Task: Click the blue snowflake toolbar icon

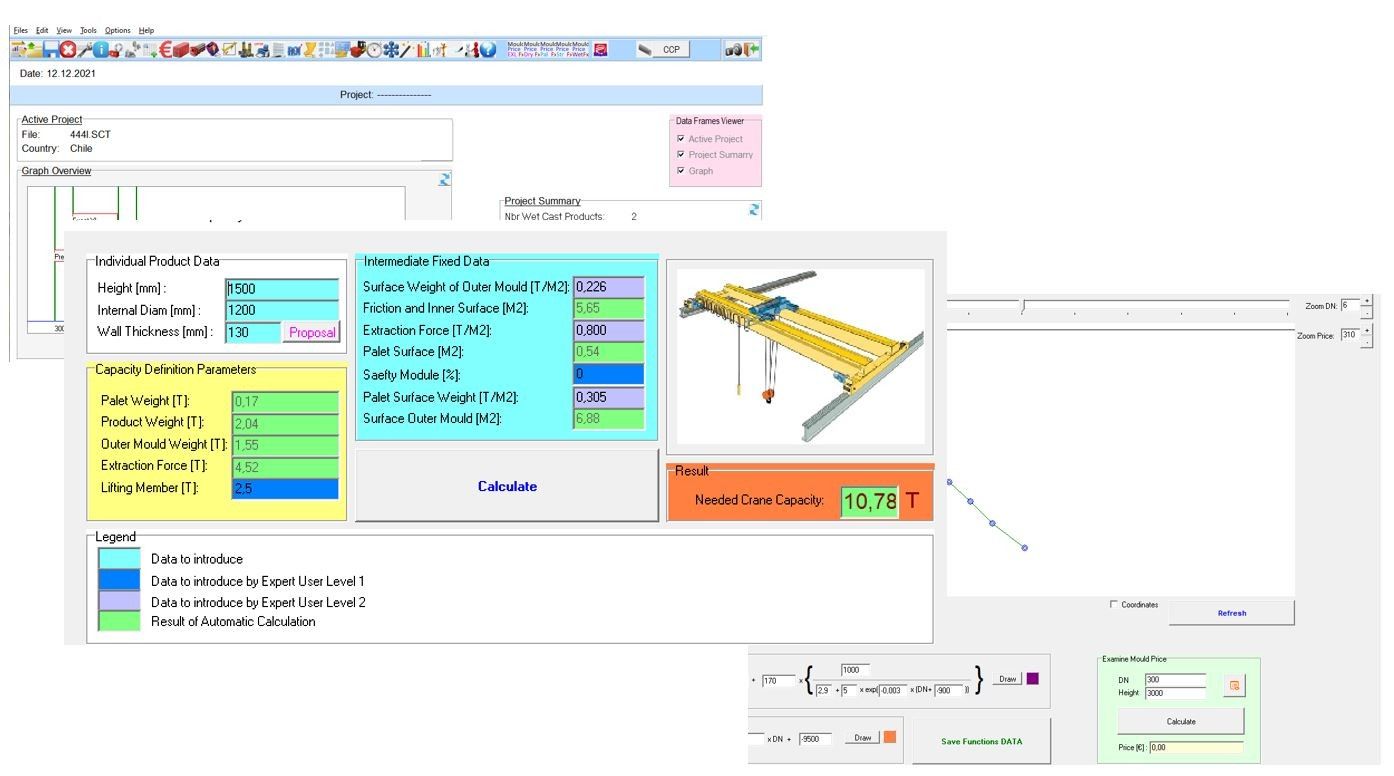Action: point(390,50)
